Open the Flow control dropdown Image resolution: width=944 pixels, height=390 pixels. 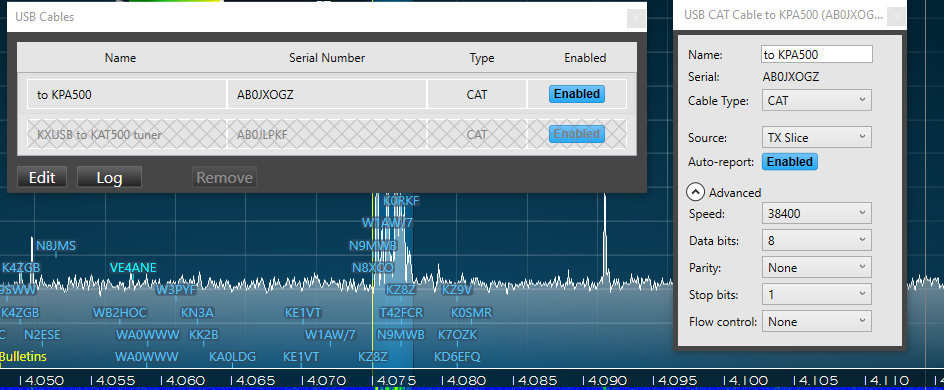point(816,321)
